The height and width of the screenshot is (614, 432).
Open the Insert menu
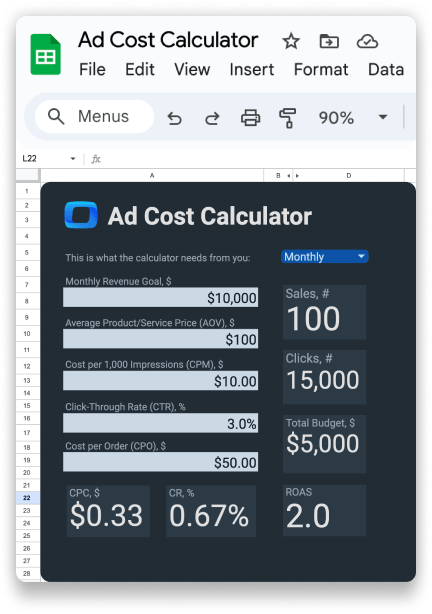point(252,70)
